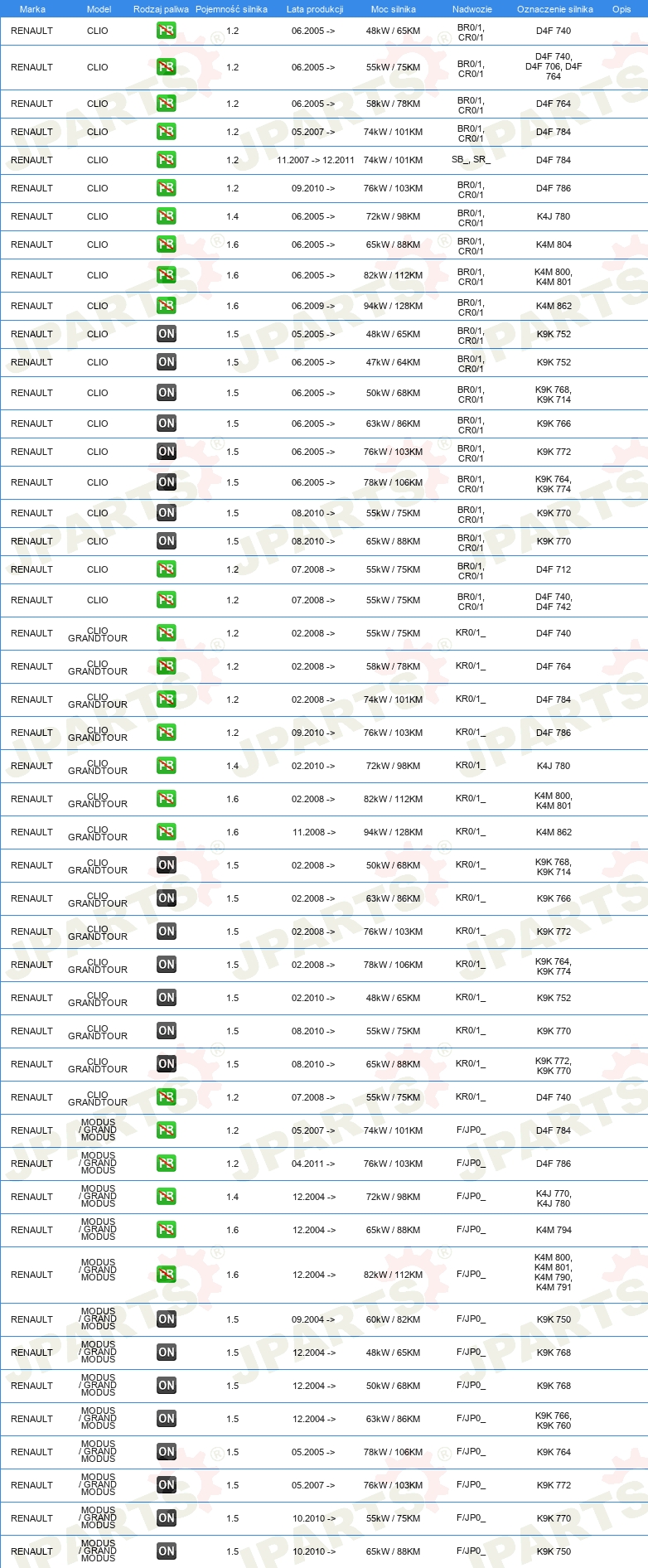This screenshot has height=1568, width=648.
Task: Click the Marka column header
Action: point(32,9)
